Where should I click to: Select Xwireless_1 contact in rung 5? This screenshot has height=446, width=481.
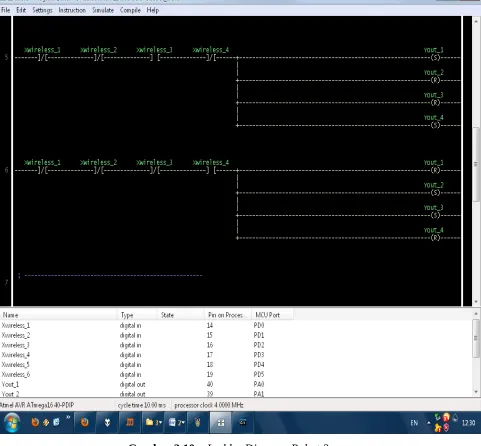pyautogui.click(x=42, y=58)
